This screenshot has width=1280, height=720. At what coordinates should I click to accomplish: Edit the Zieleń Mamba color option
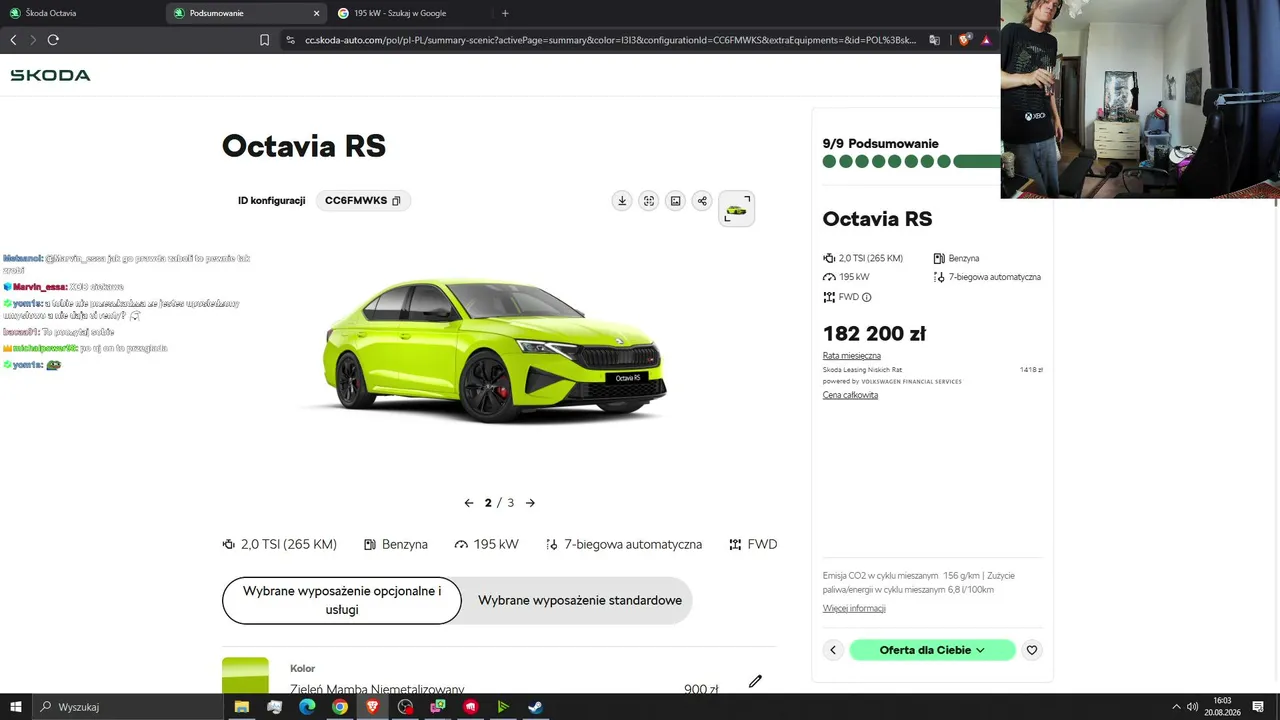tap(755, 681)
